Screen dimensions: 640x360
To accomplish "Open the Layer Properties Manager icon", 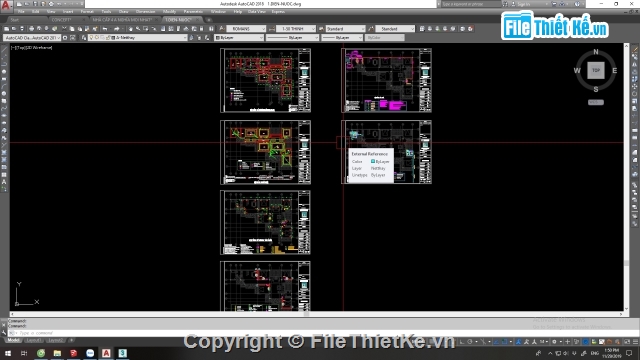I will click(x=84, y=38).
